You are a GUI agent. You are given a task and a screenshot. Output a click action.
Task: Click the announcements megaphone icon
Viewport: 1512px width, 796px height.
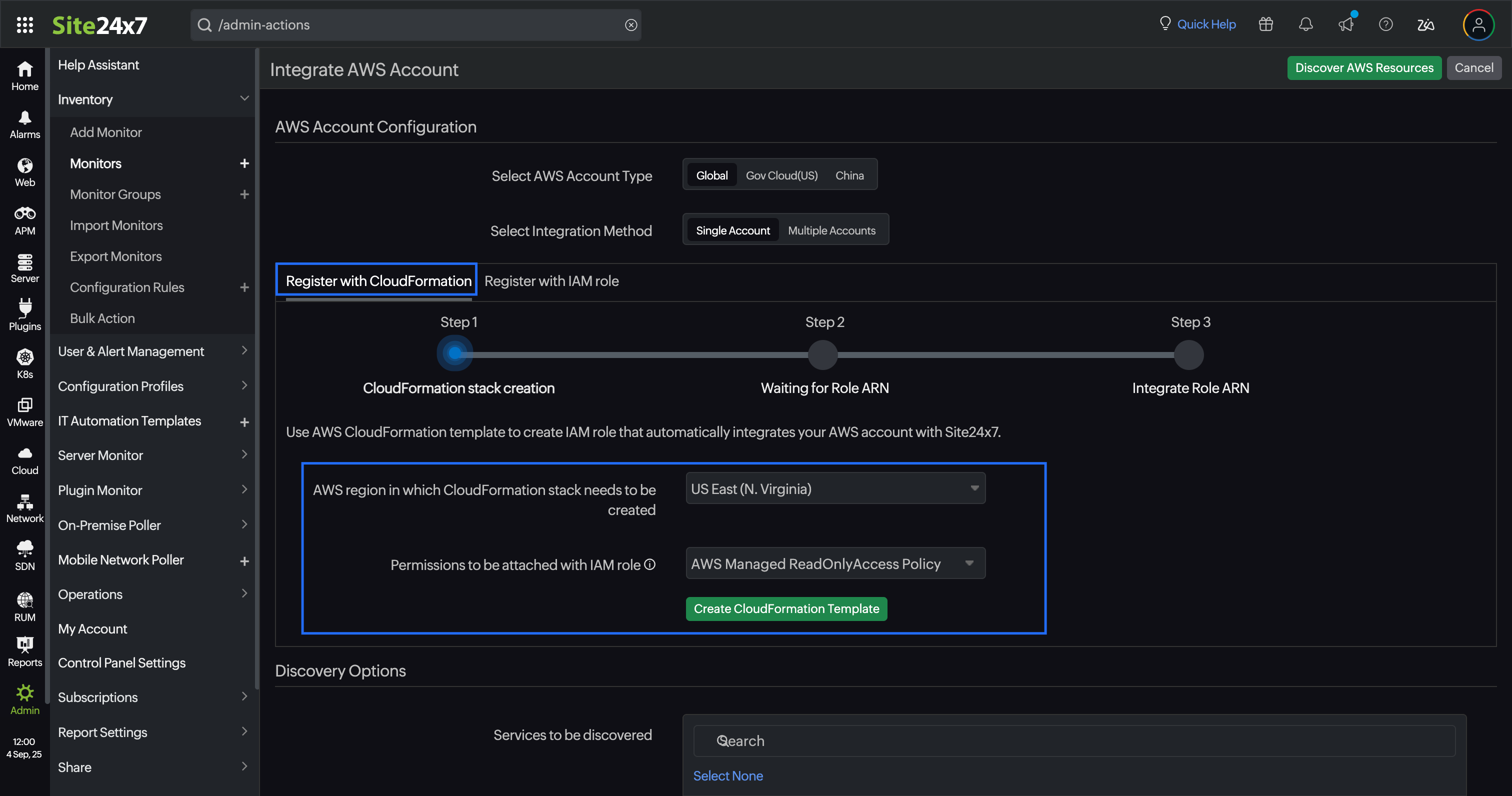[1345, 24]
